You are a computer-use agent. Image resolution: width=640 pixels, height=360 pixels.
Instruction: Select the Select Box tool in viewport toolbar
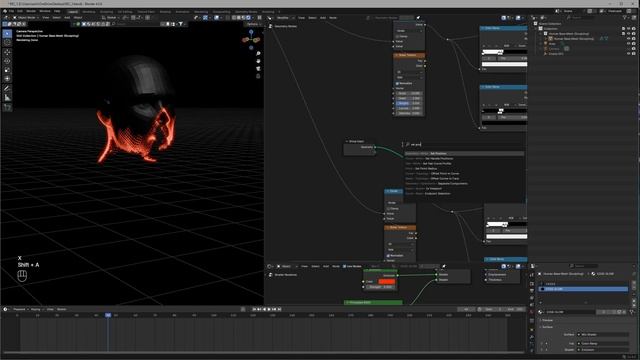pyautogui.click(x=7, y=33)
